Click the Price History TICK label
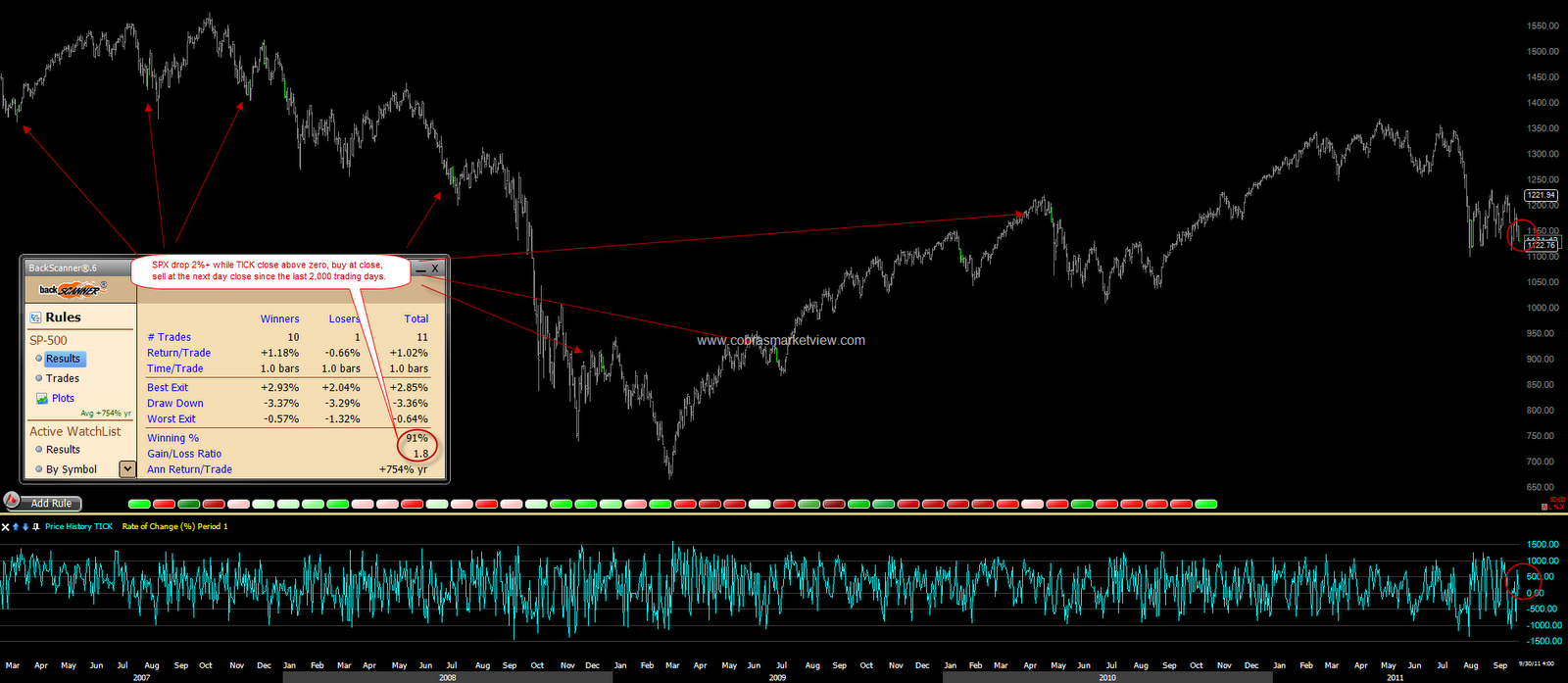This screenshot has width=1568, height=683. click(78, 527)
